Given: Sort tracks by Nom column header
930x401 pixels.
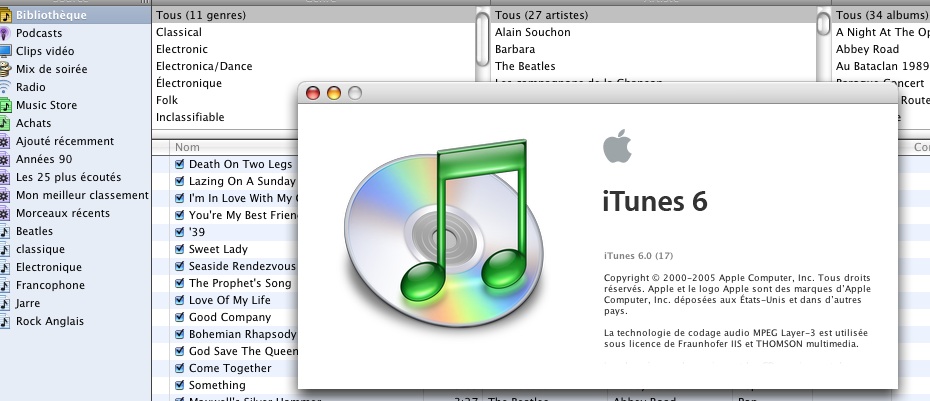Looking at the screenshot, I should (234, 147).
